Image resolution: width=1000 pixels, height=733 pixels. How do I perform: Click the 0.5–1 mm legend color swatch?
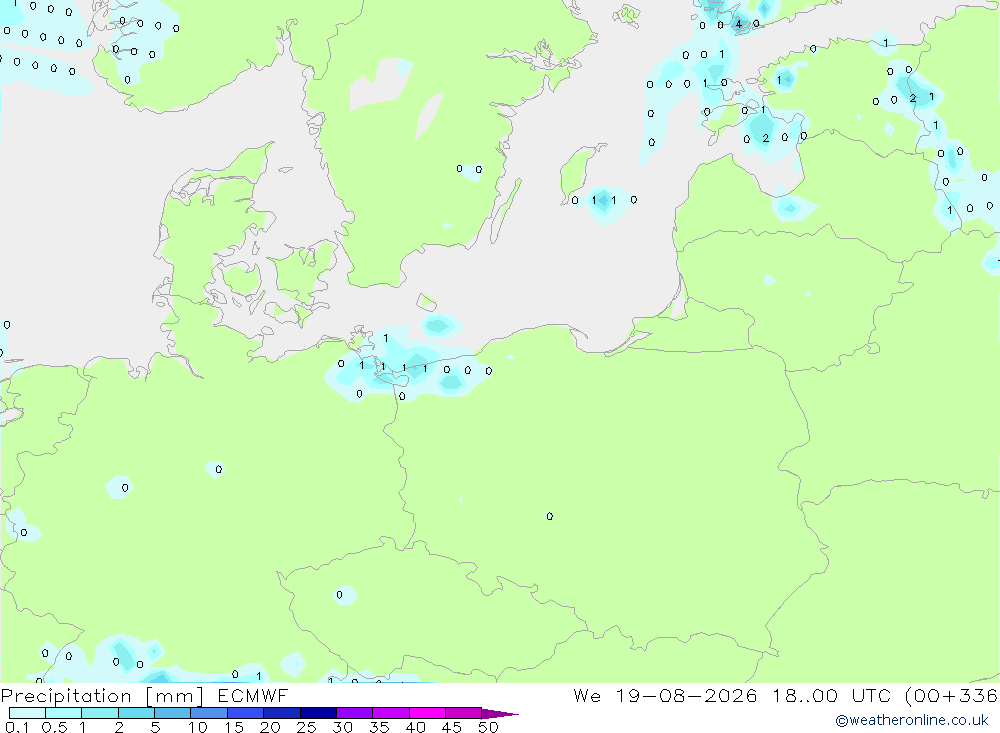pos(64,713)
